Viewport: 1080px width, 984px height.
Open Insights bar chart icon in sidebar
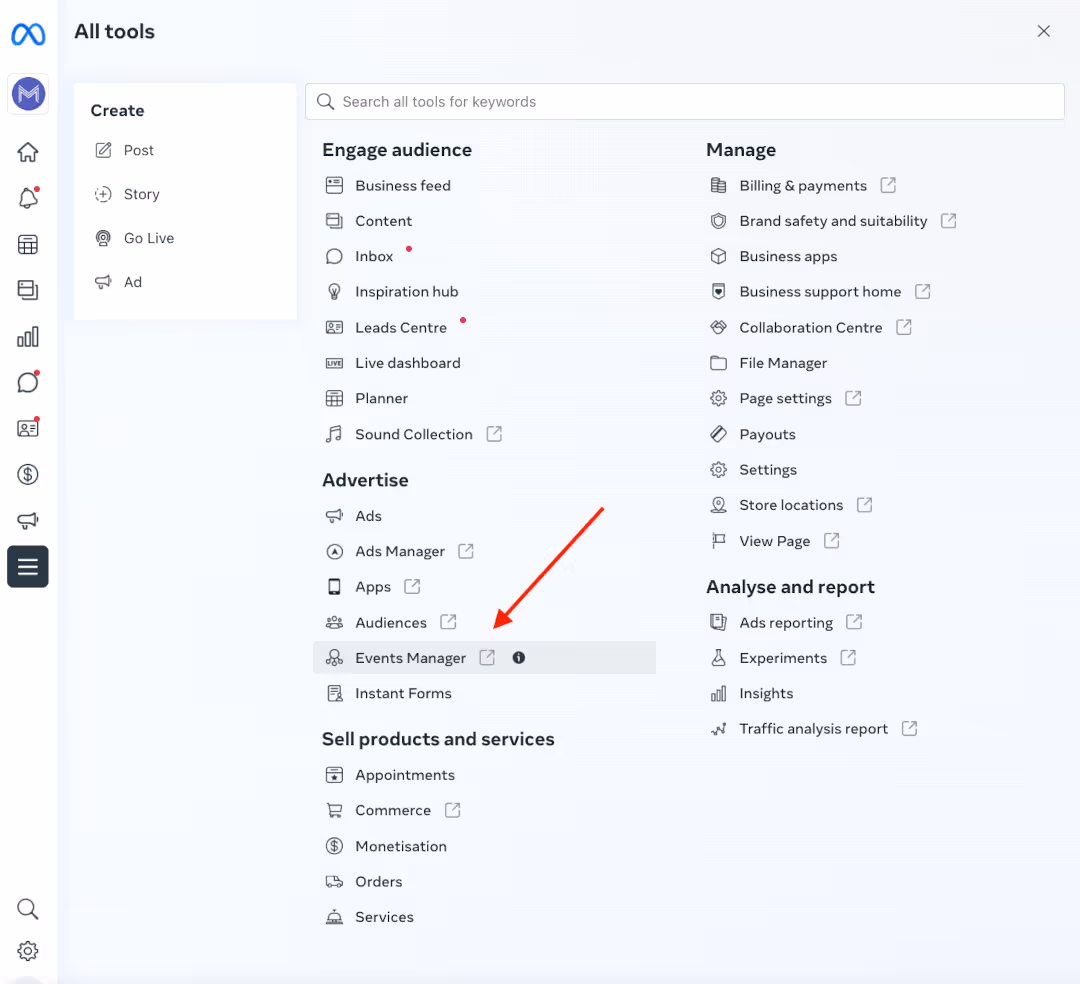coord(28,337)
